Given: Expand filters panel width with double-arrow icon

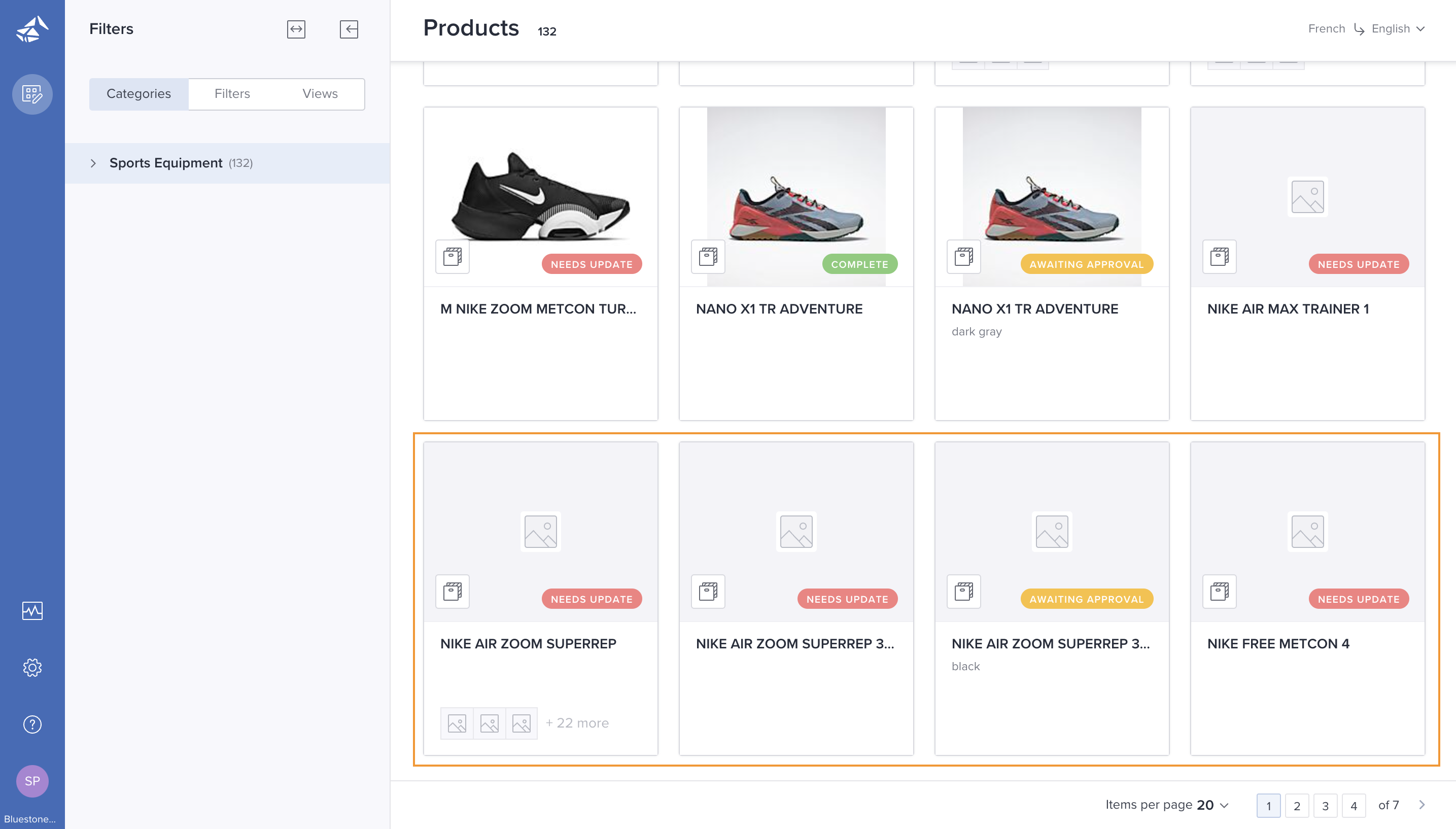Looking at the screenshot, I should point(296,29).
